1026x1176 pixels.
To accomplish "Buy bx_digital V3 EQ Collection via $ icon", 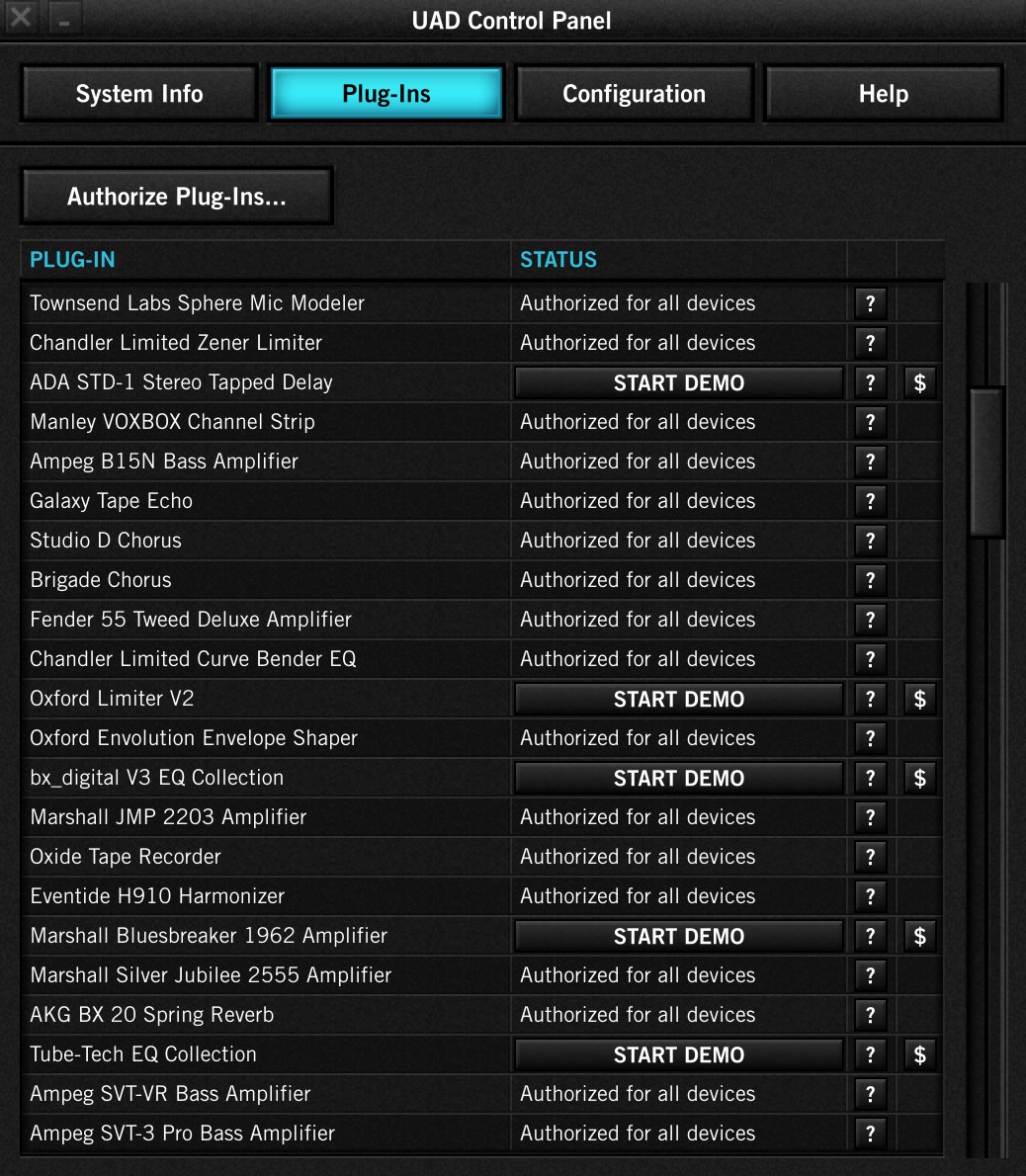I will [x=920, y=779].
